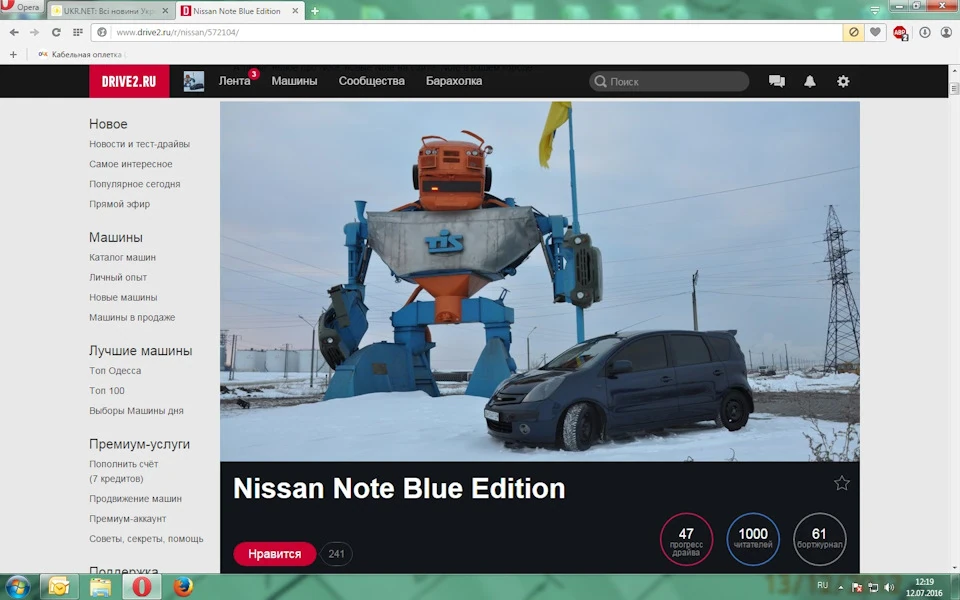960x600 pixels.
Task: Show hidden tray icons arrow
Action: pyautogui.click(x=841, y=587)
